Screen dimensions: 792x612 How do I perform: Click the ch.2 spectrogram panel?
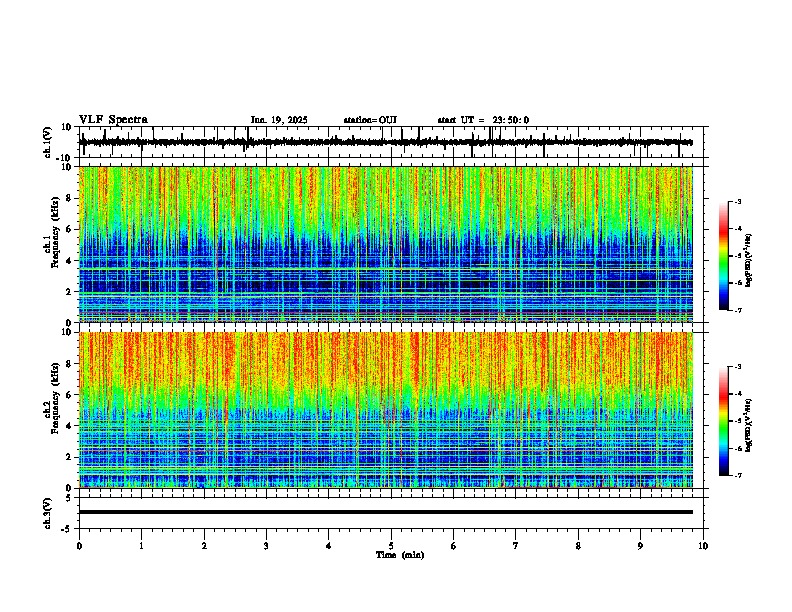tap(386, 410)
